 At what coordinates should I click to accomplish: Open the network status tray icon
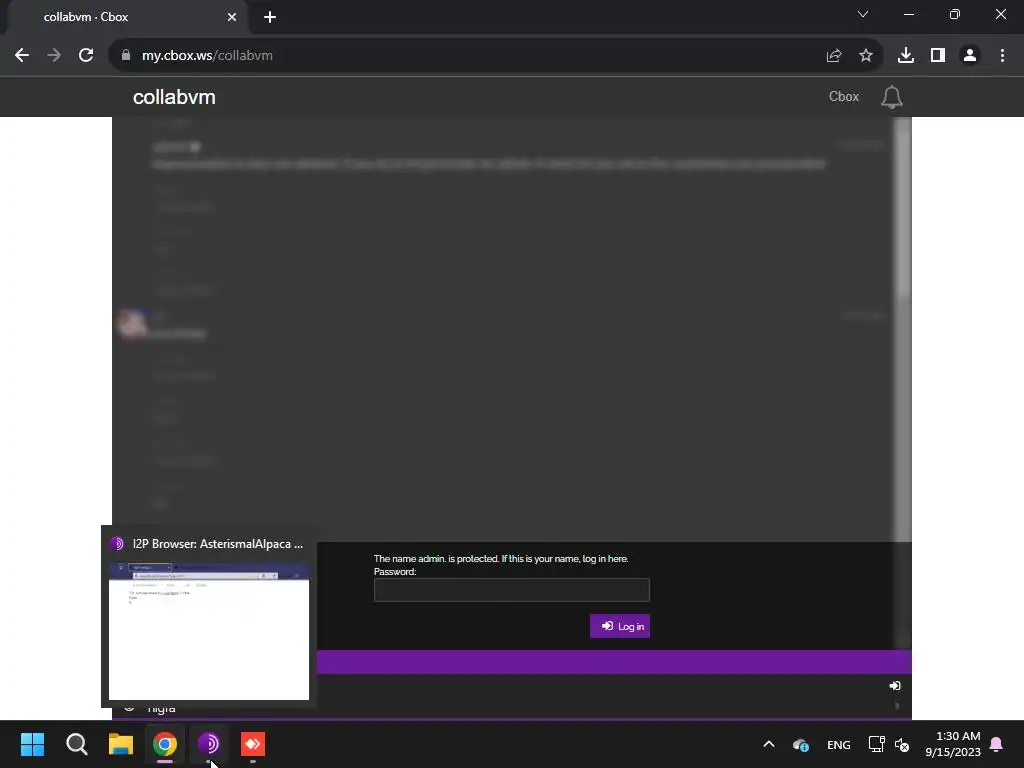[876, 744]
